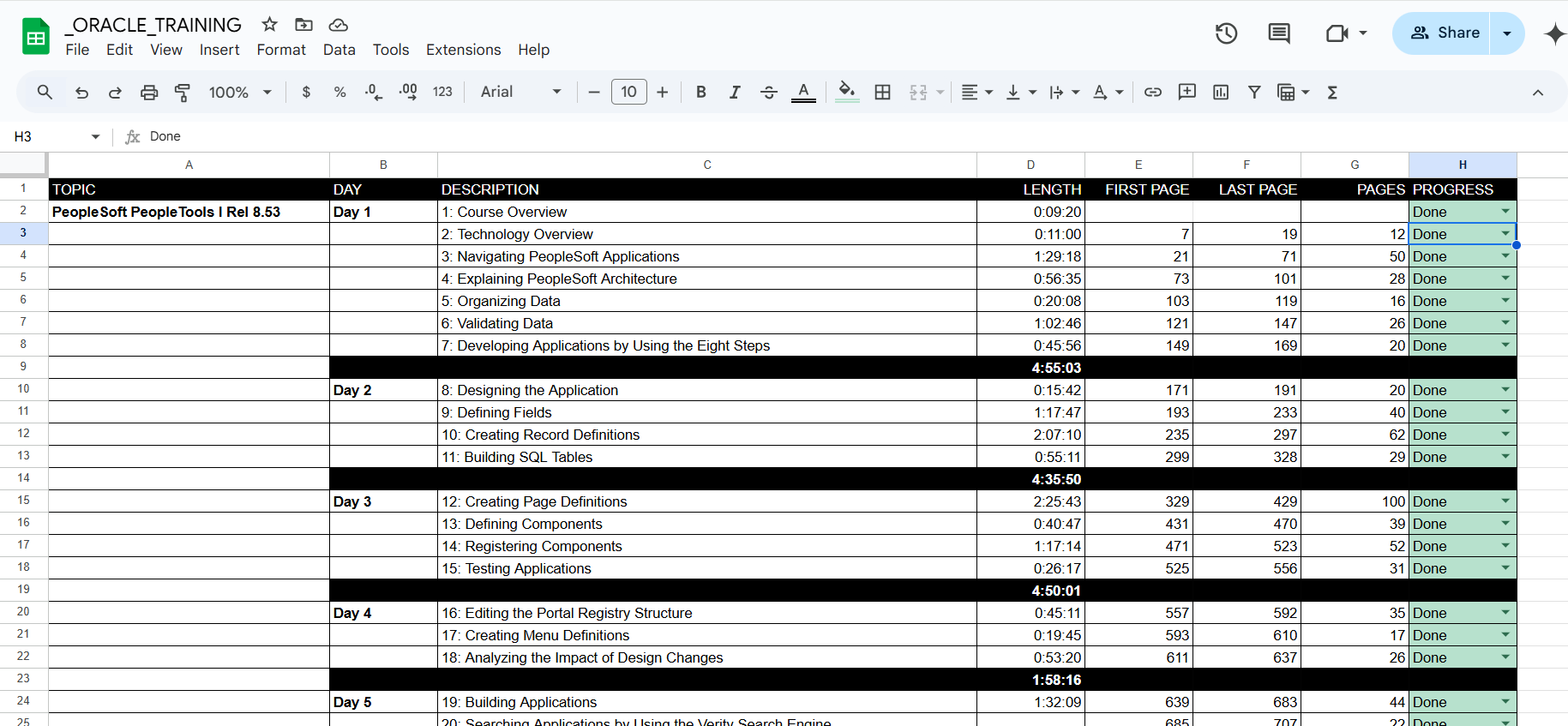Print the spreadsheet
The height and width of the screenshot is (726, 1568).
(149, 92)
